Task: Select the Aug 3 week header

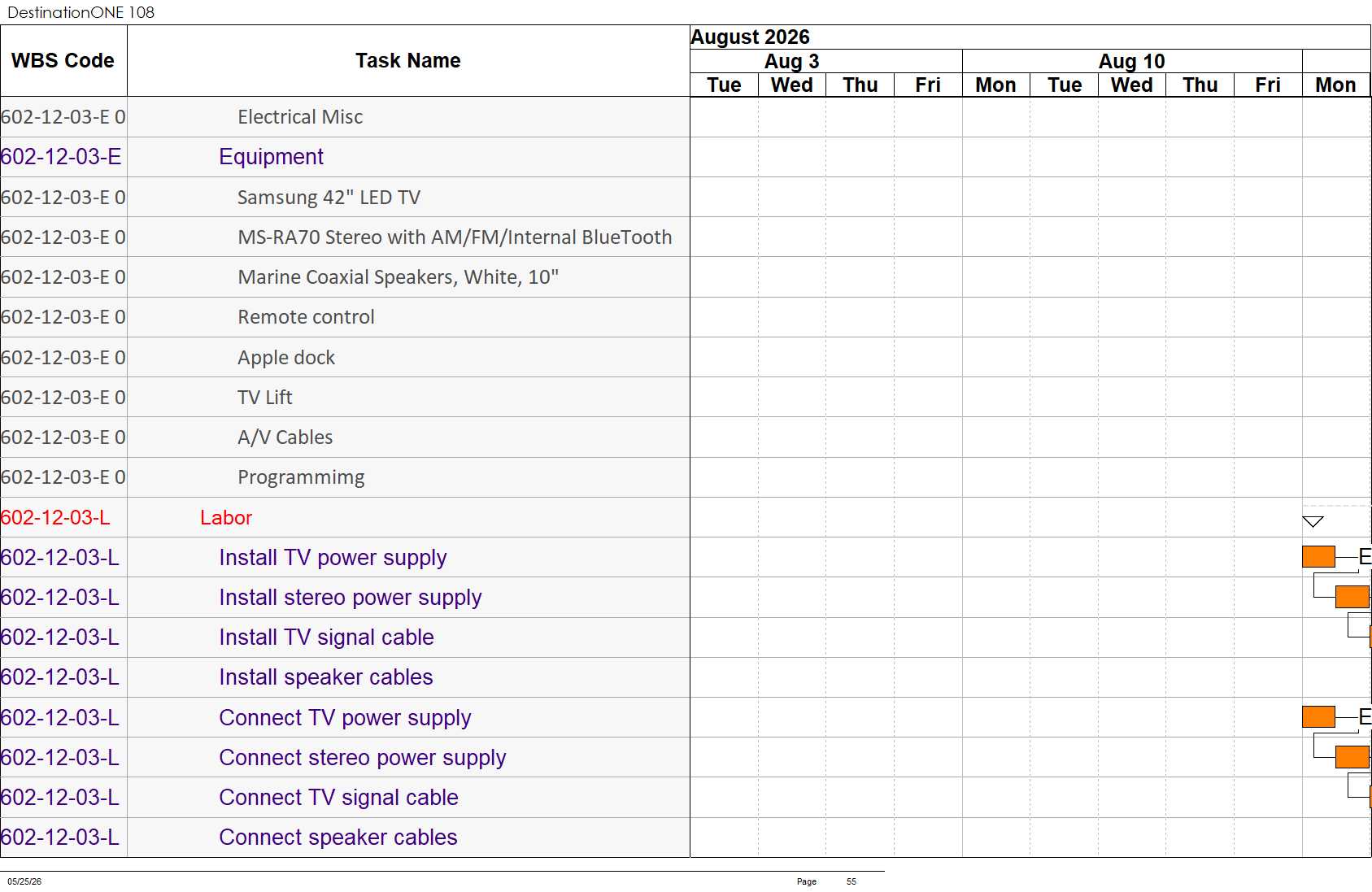Action: [x=826, y=61]
